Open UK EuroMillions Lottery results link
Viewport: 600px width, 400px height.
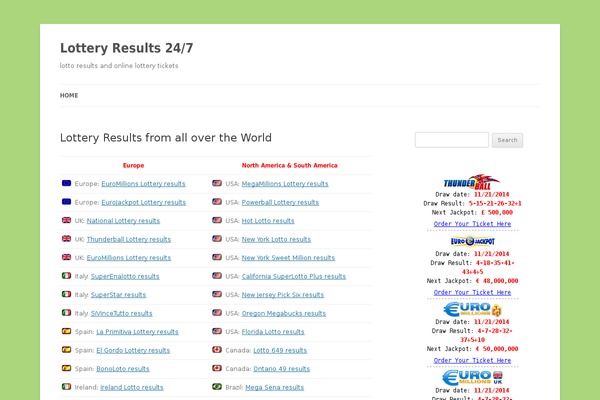tap(129, 258)
